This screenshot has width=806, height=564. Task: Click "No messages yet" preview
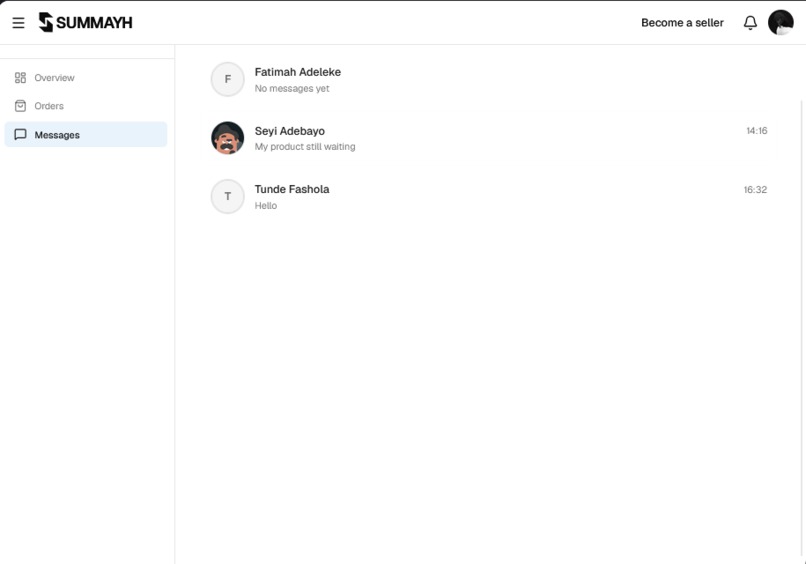coord(292,88)
